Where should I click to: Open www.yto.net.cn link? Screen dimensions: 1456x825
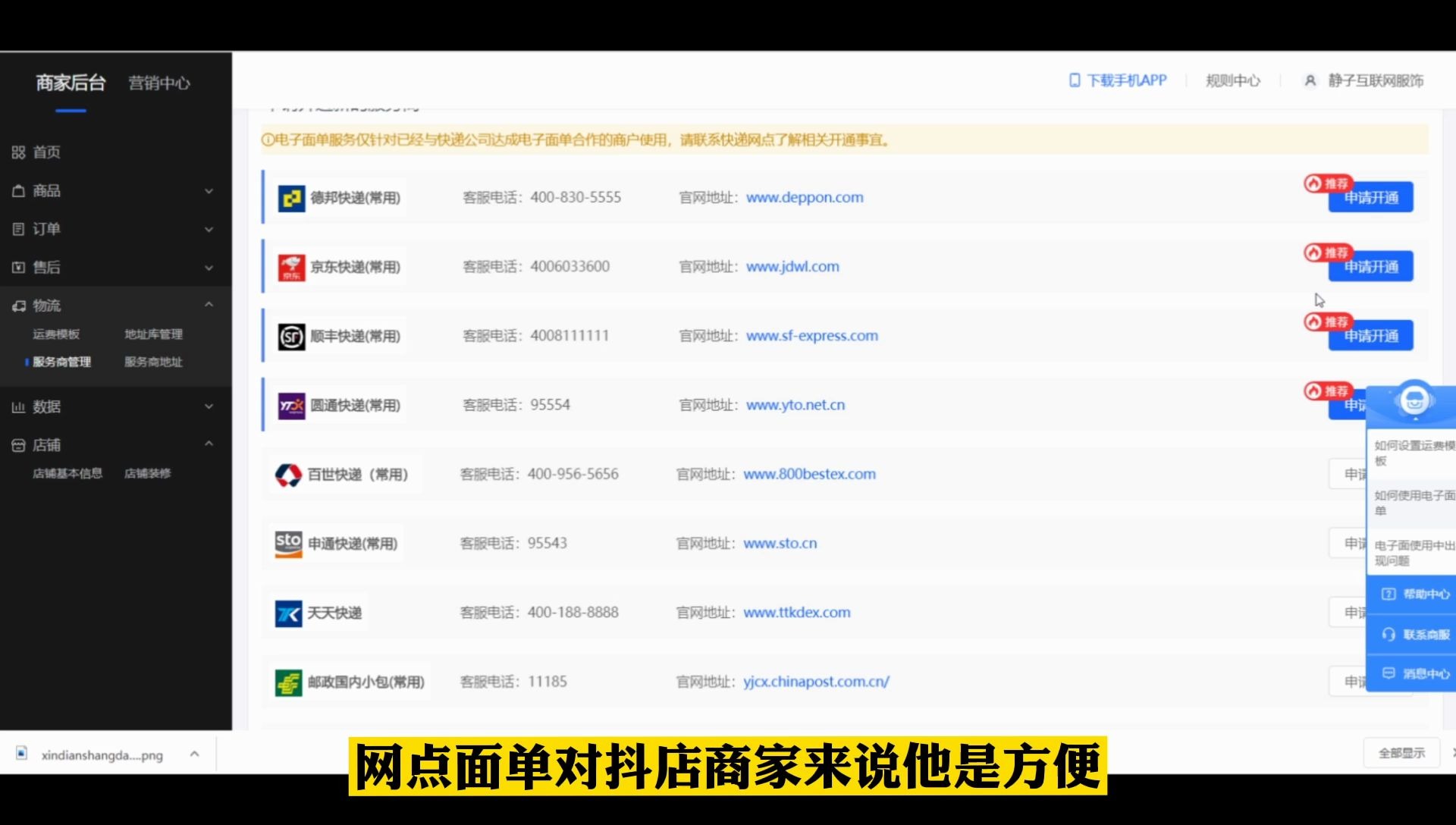pos(795,406)
